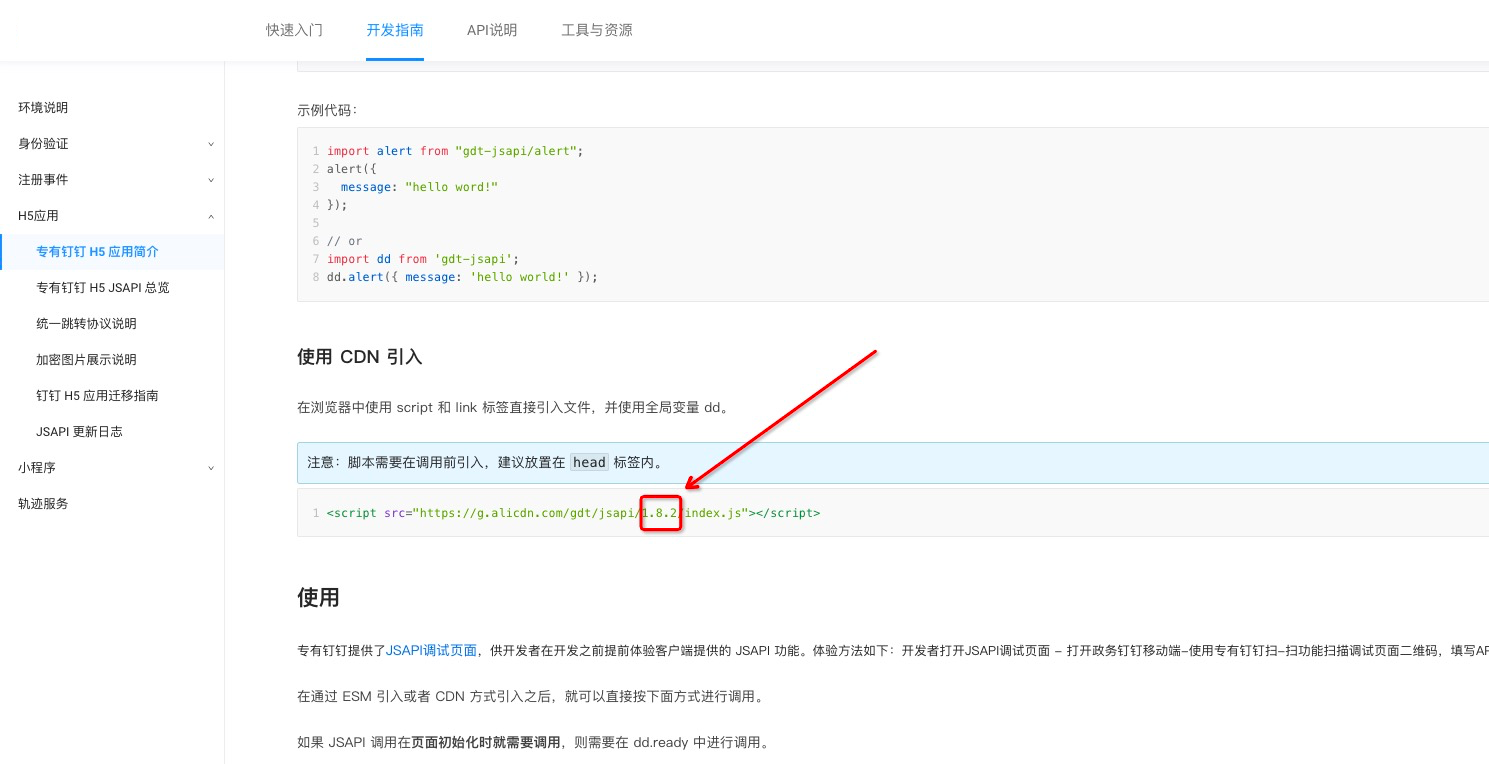The height and width of the screenshot is (764, 1489).
Task: Click the 注册事件 menu label
Action: tap(43, 180)
